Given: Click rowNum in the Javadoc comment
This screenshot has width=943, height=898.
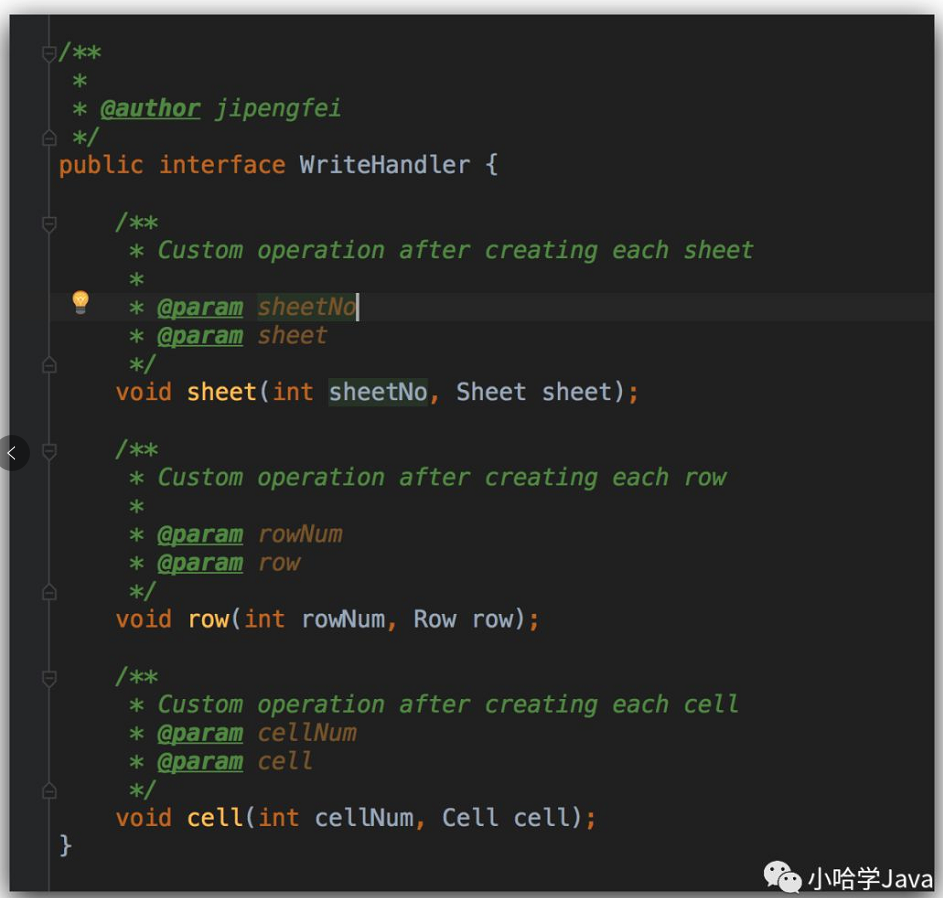Looking at the screenshot, I should coord(300,535).
